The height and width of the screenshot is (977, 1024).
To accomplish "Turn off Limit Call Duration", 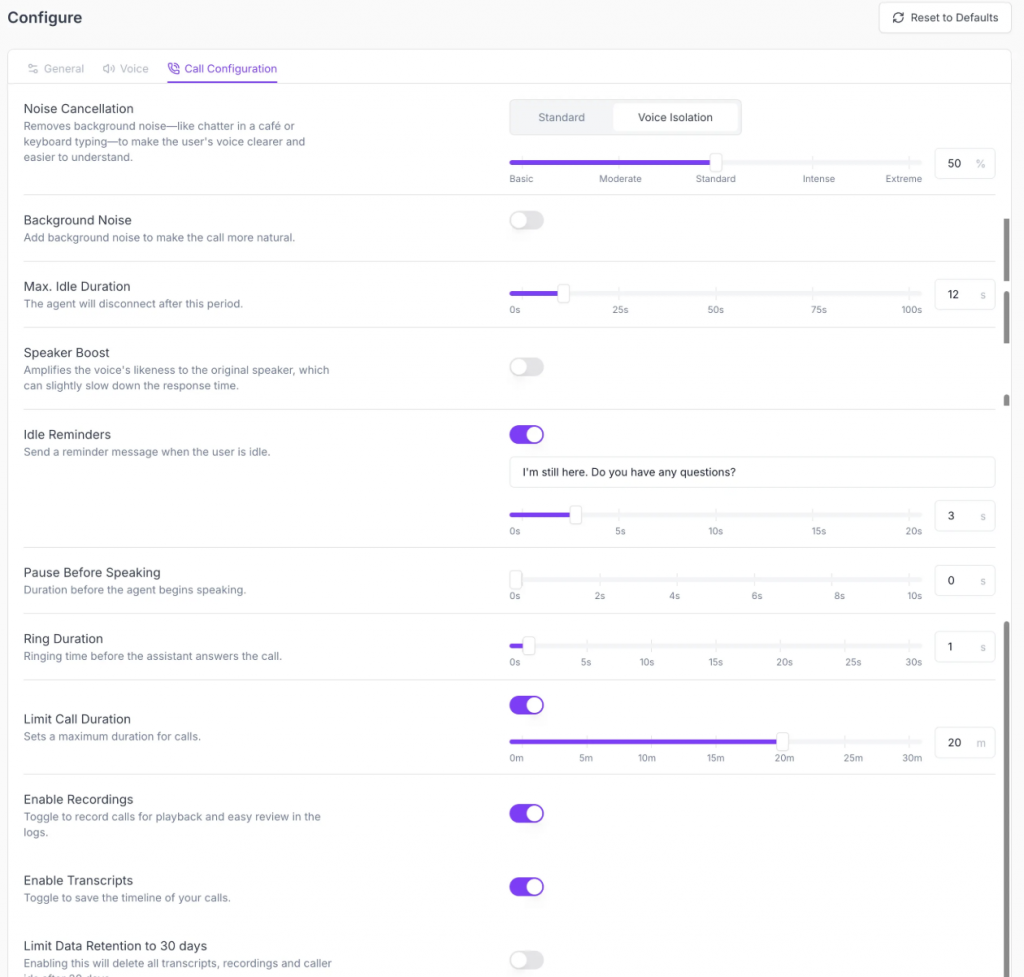I will (526, 705).
